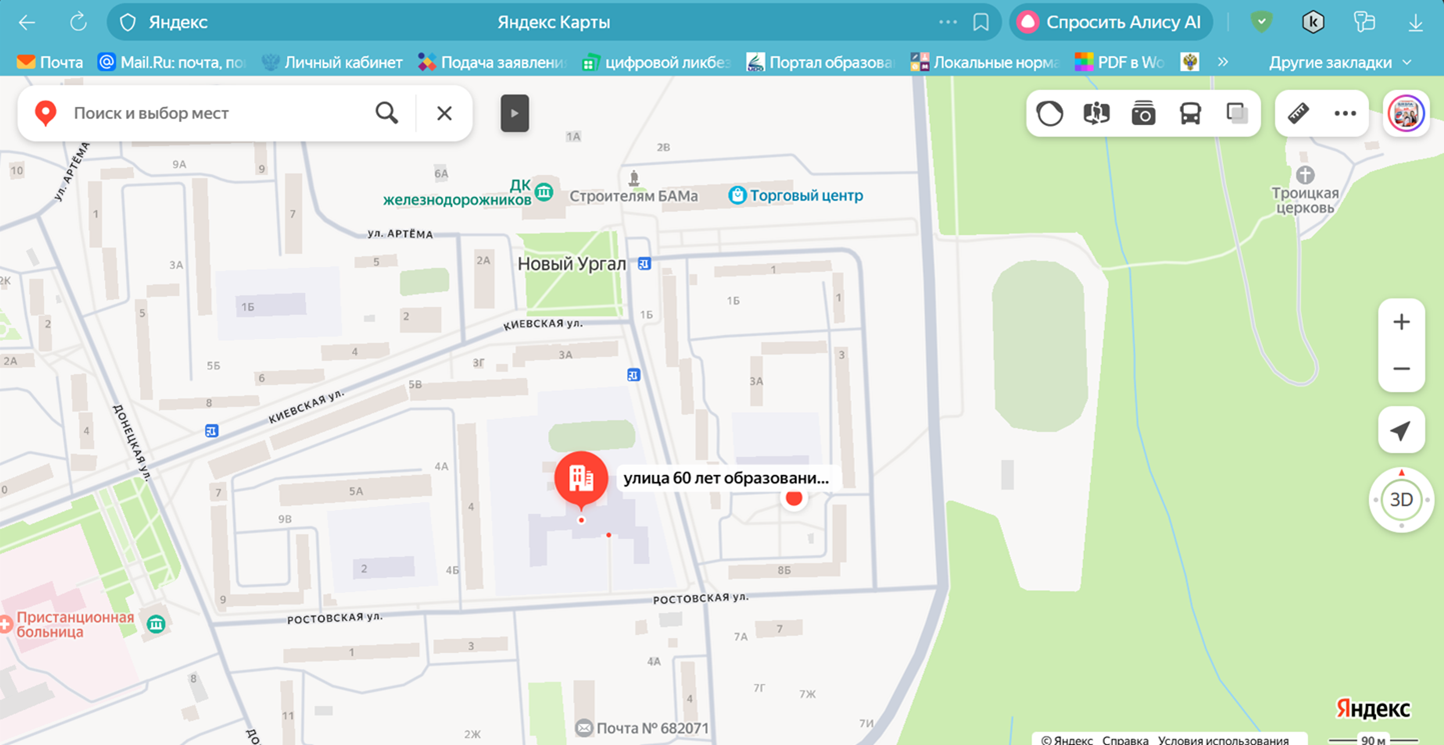Screen dimensions: 1444x745
Task: Reload the current page
Action: click(x=78, y=22)
